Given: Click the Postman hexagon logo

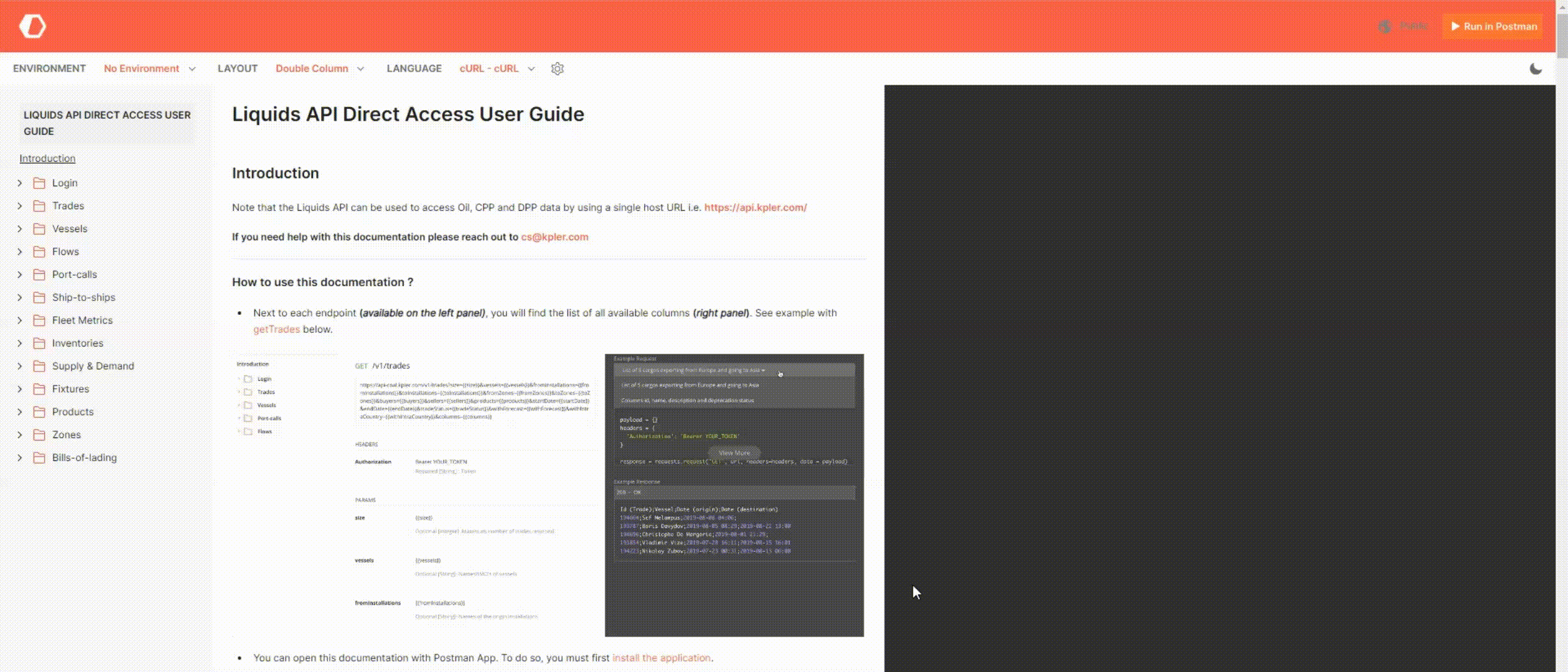Looking at the screenshot, I should point(32,26).
